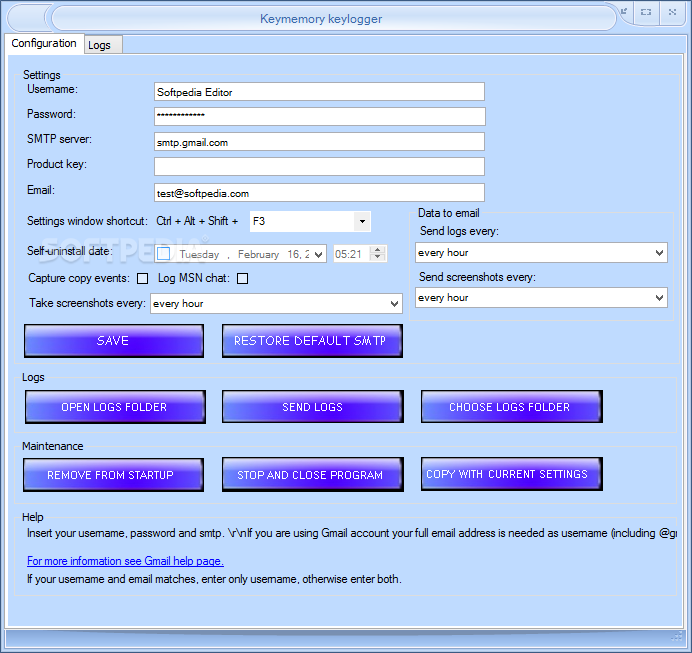The image size is (692, 653).
Task: Close the Keymemory keylogger window
Action: [x=672, y=12]
